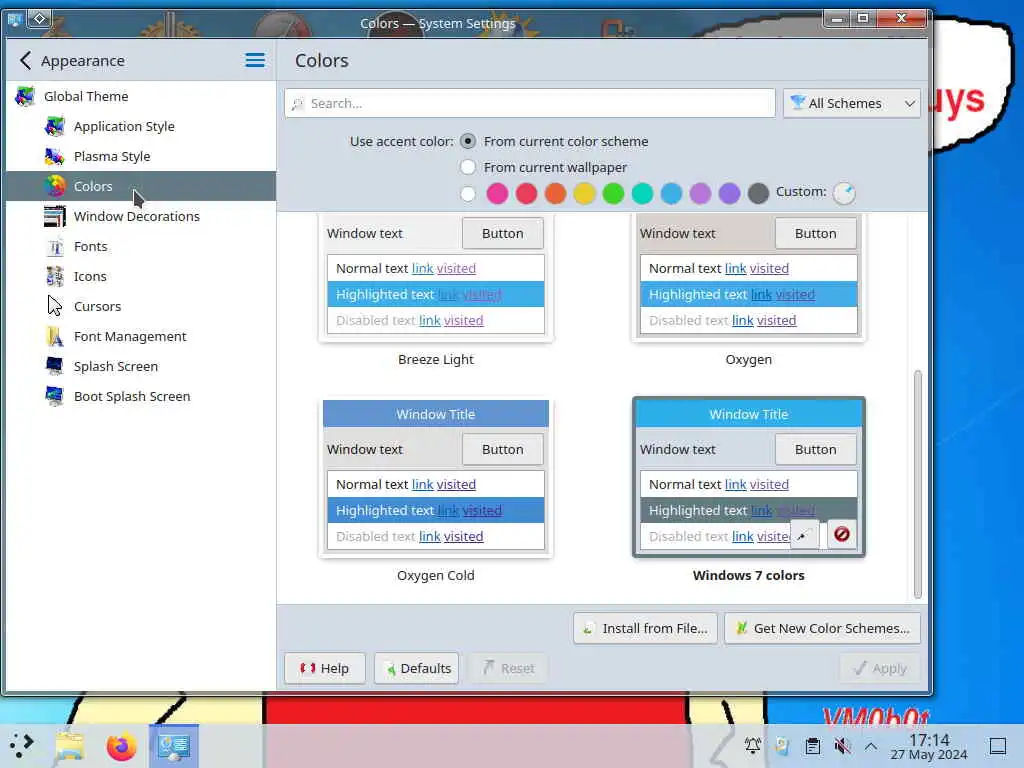Open the Splash Screen icon

point(55,366)
